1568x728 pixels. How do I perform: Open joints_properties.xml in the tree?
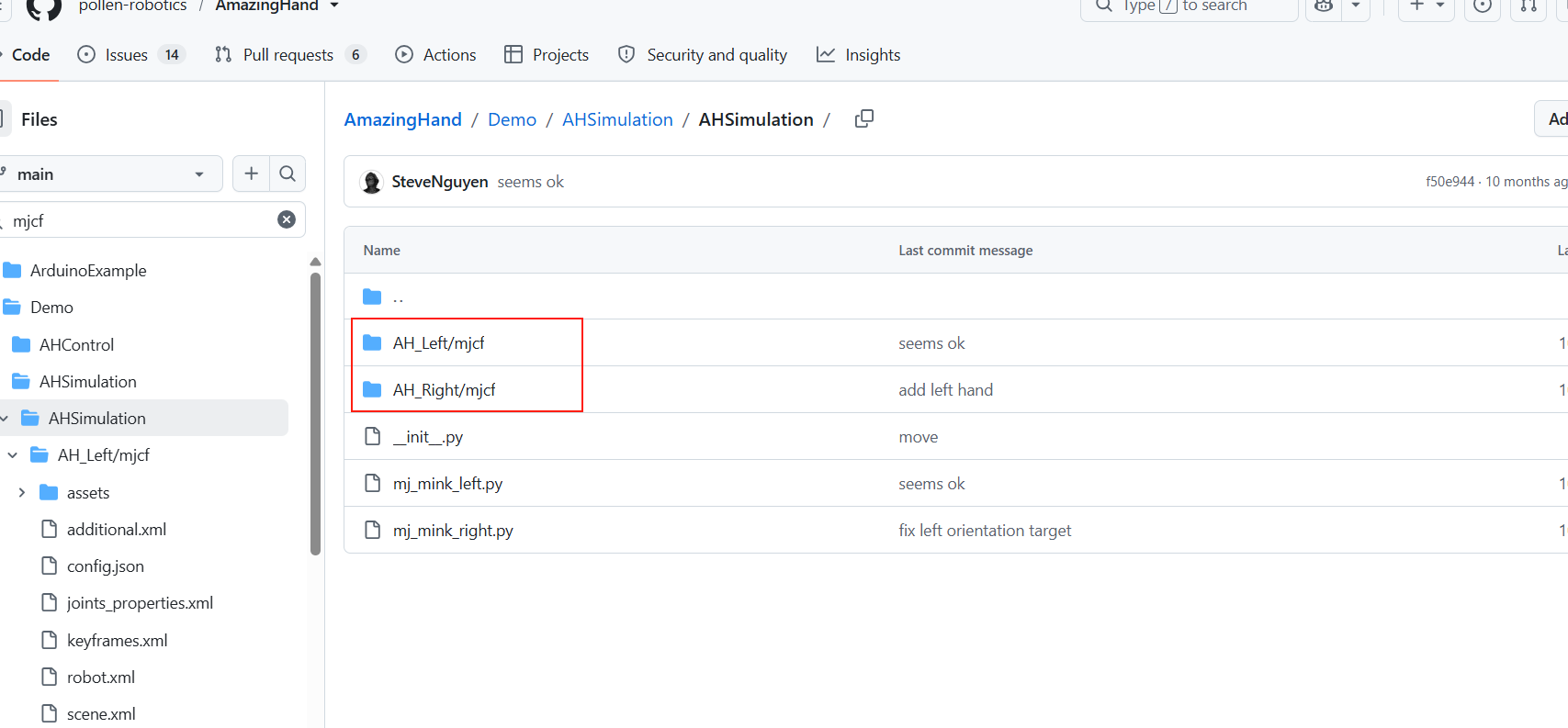140,603
